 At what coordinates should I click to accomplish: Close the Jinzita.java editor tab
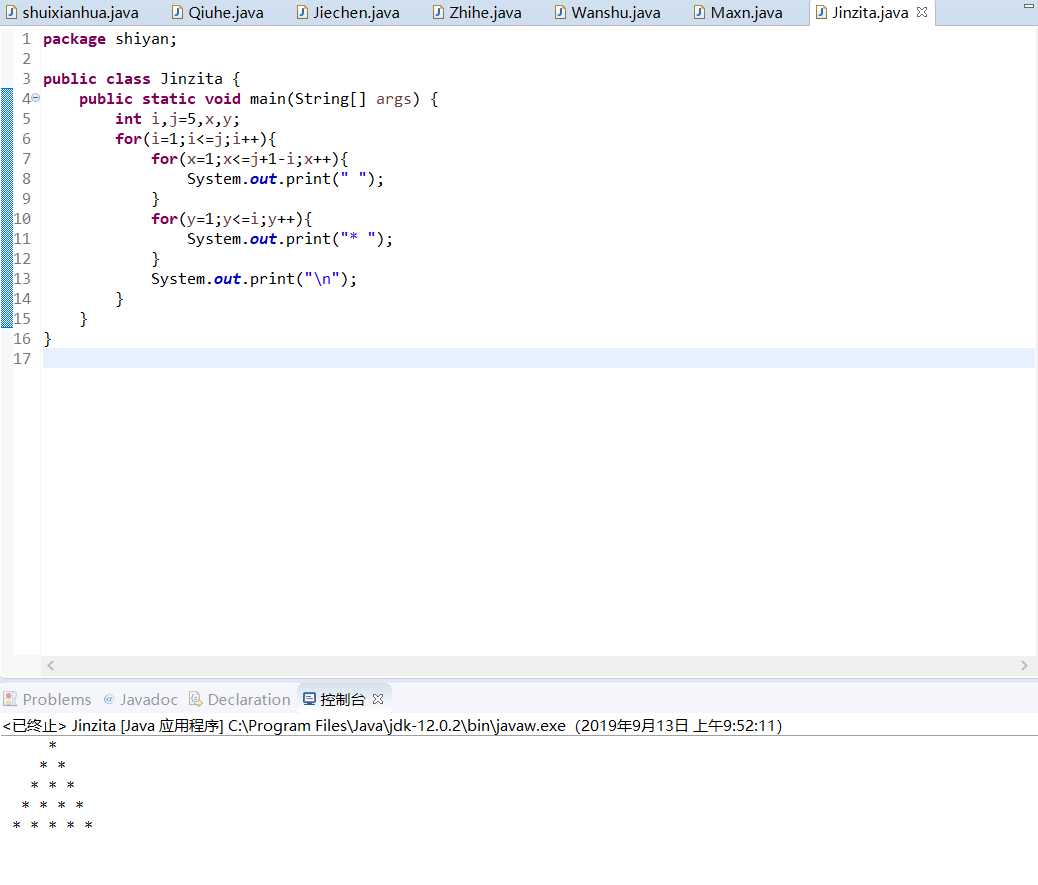click(921, 12)
